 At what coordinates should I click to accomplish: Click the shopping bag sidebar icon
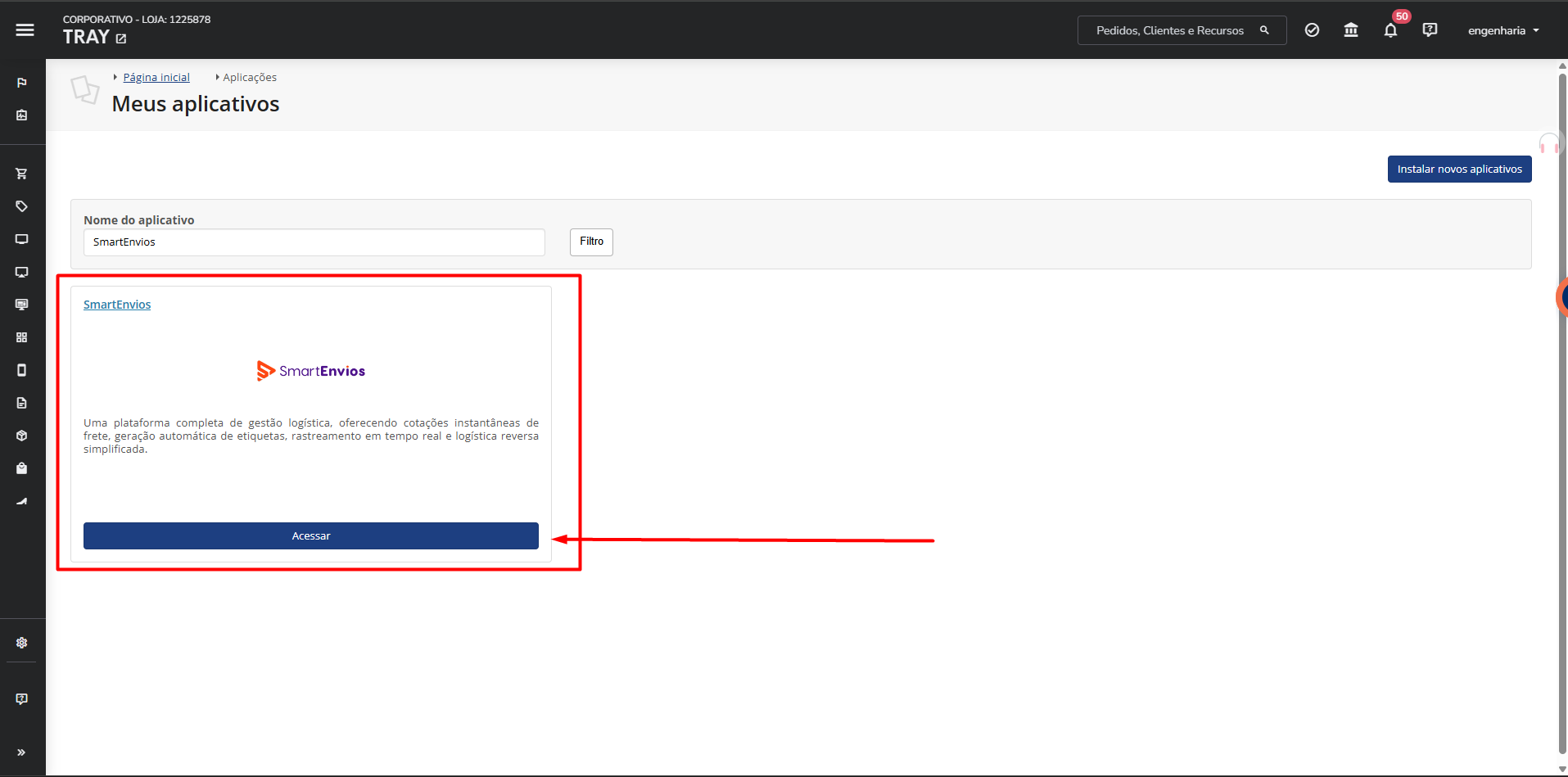click(22, 468)
